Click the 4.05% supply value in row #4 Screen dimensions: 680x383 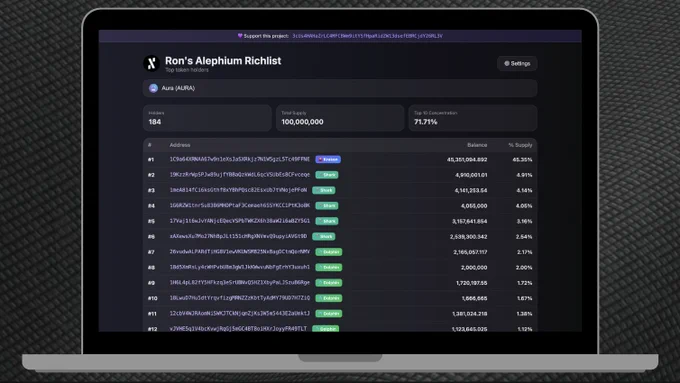[x=524, y=206]
